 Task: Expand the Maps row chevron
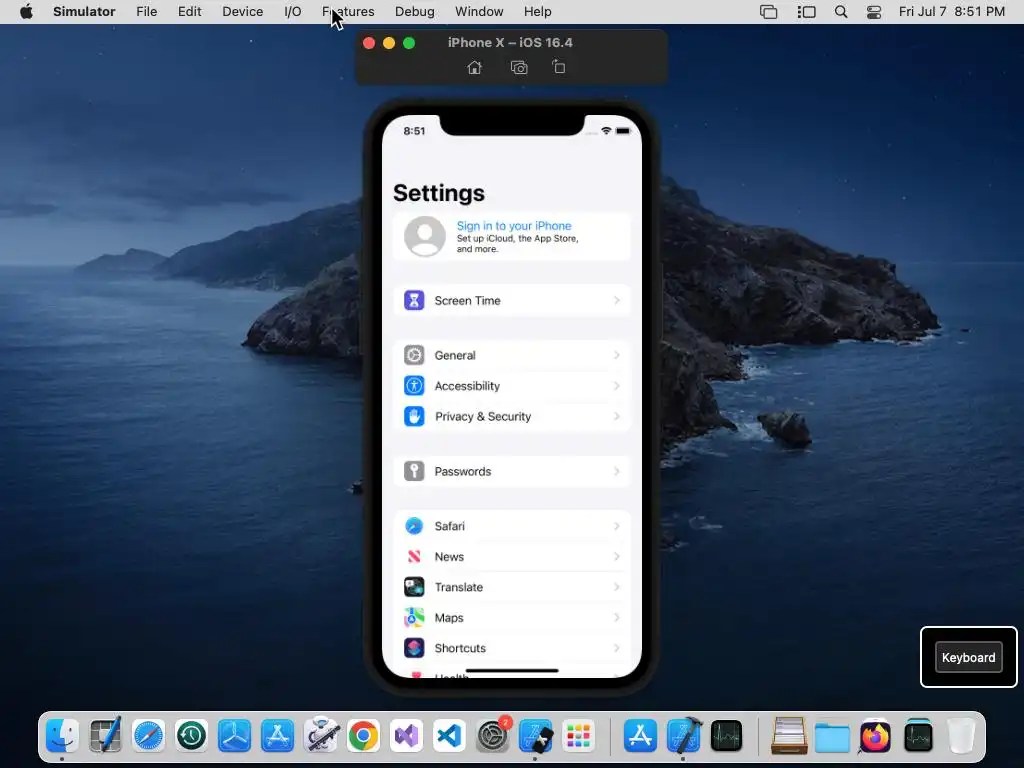click(x=616, y=617)
